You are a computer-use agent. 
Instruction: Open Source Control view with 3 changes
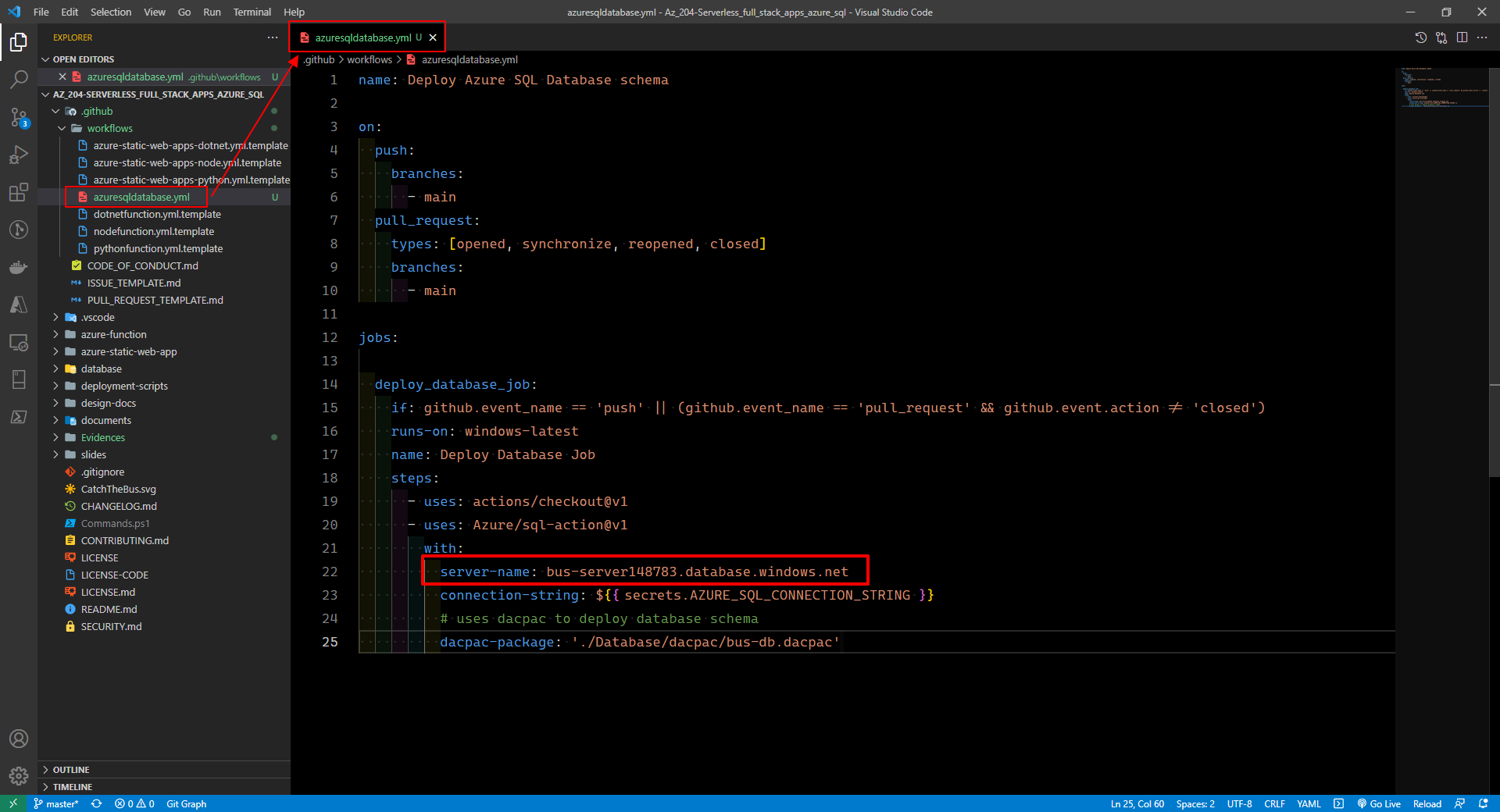click(x=19, y=117)
